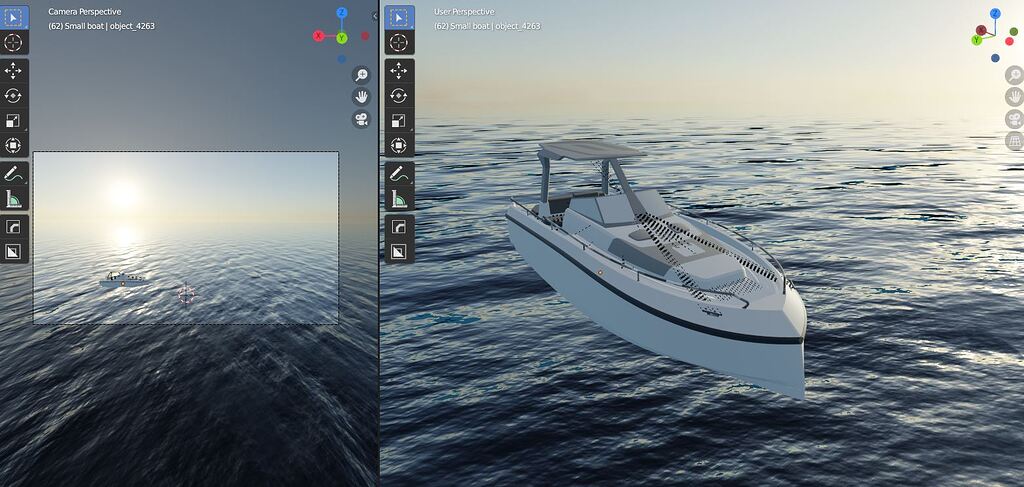The image size is (1024, 487).
Task: Pick the Rotate tool in User Perspective viewport
Action: (x=399, y=96)
